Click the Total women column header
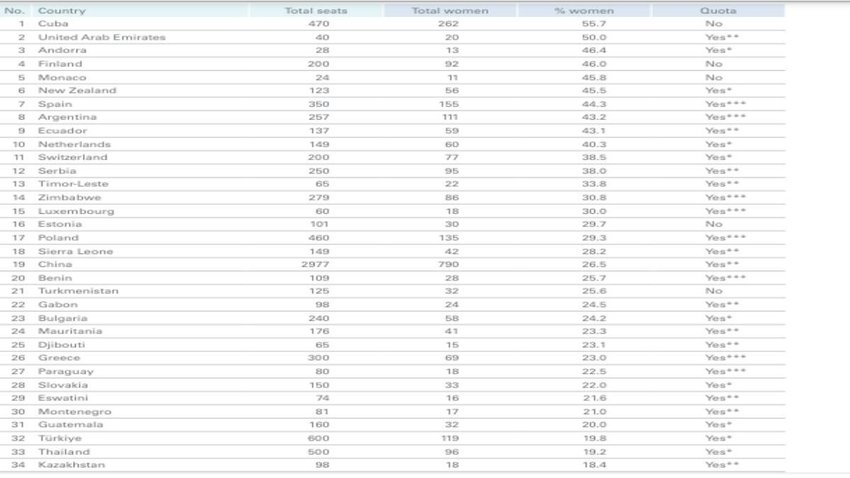Image resolution: width=850 pixels, height=478 pixels. pos(450,10)
